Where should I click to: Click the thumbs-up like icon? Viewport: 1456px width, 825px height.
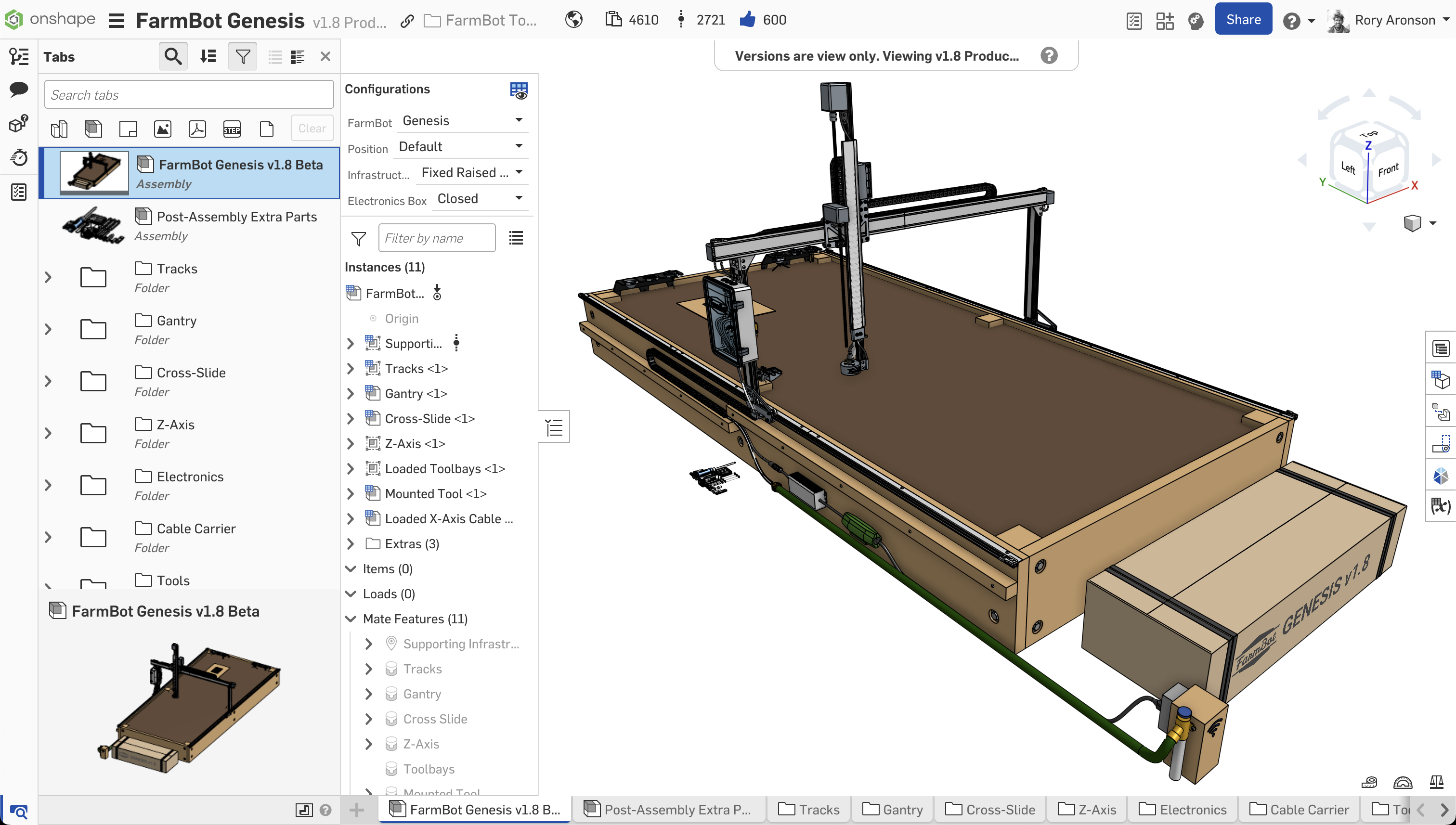coord(748,20)
